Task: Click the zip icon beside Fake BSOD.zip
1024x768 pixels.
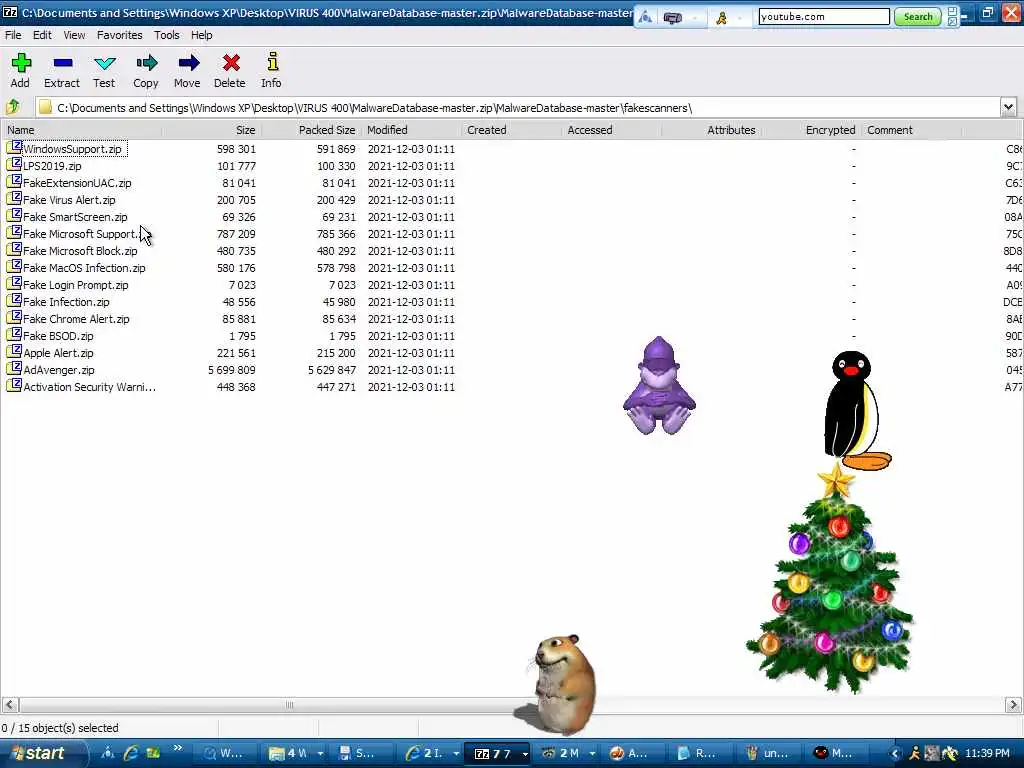Action: pyautogui.click(x=14, y=335)
